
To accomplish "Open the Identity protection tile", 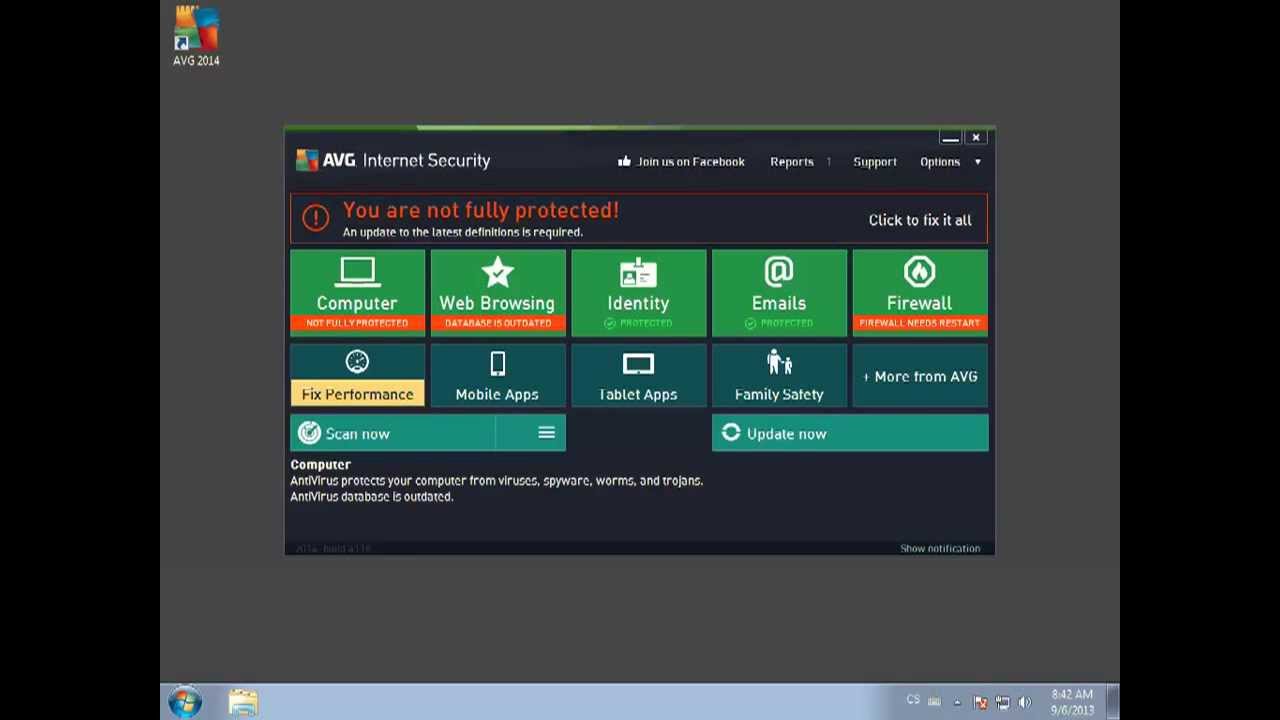I will click(638, 291).
